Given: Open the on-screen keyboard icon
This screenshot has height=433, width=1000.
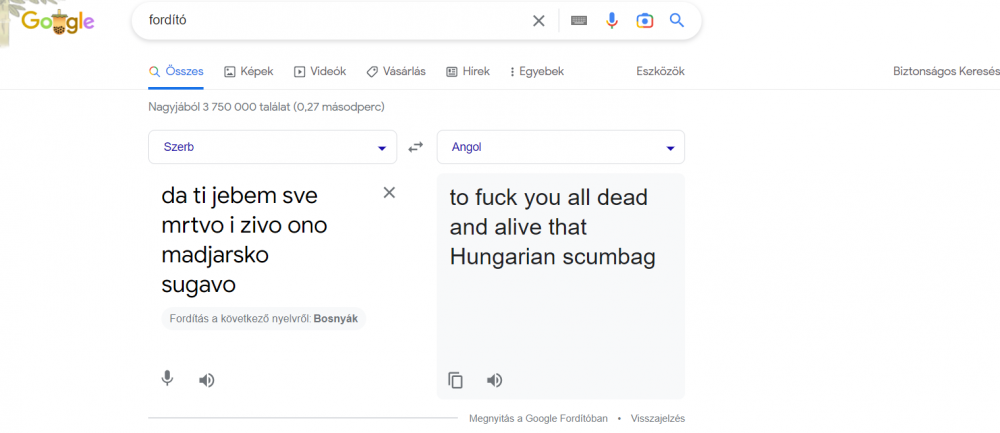Looking at the screenshot, I should tap(579, 21).
